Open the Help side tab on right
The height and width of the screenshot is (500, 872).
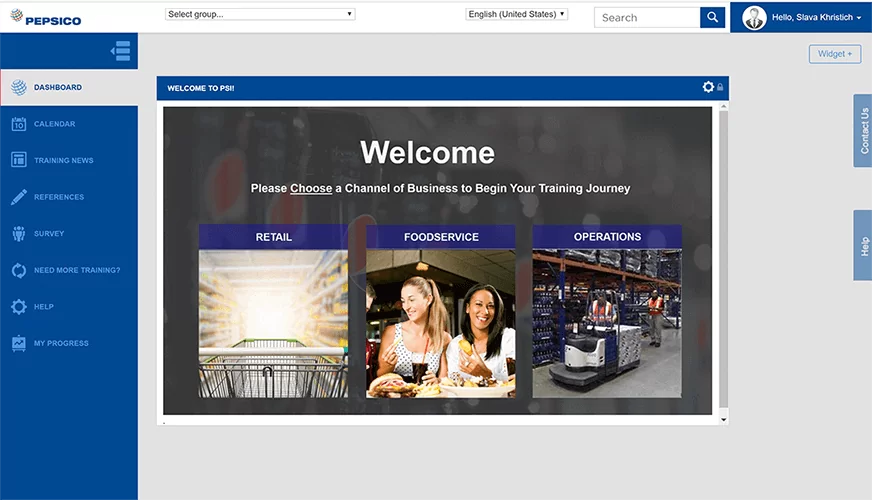(x=863, y=245)
